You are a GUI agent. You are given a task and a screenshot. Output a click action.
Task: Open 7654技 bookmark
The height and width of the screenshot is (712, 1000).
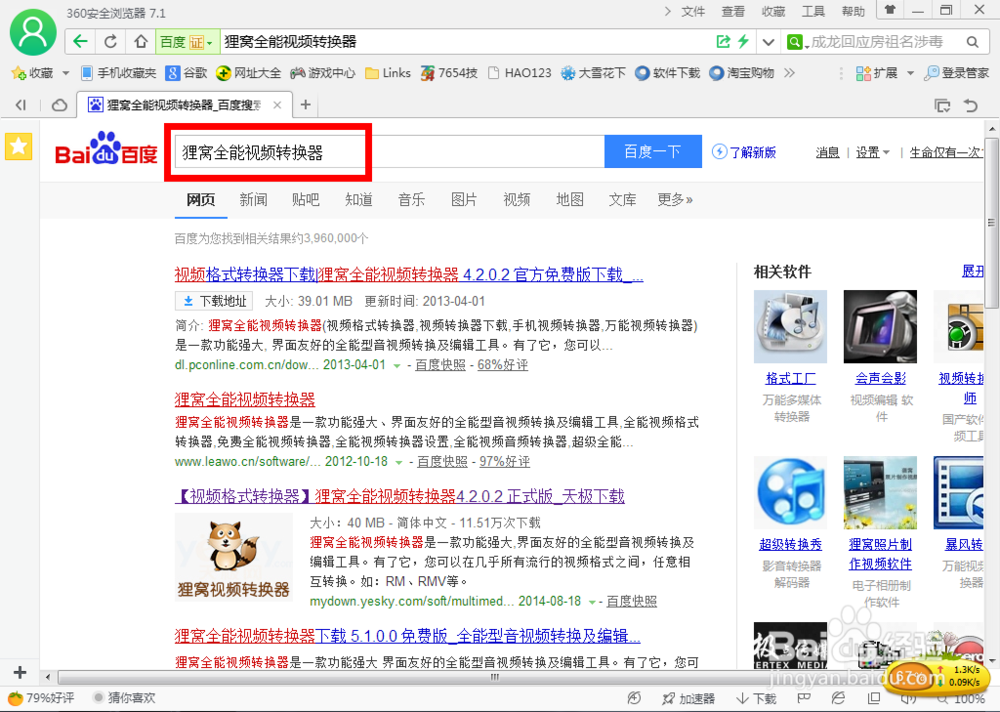pyautogui.click(x=449, y=73)
